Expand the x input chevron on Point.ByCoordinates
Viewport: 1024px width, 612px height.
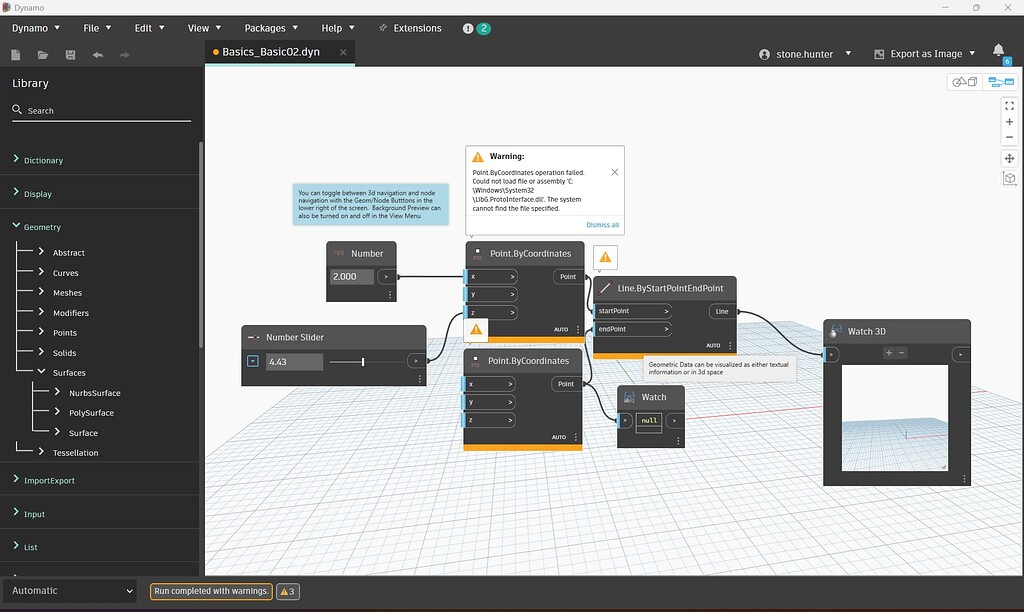[x=512, y=277]
